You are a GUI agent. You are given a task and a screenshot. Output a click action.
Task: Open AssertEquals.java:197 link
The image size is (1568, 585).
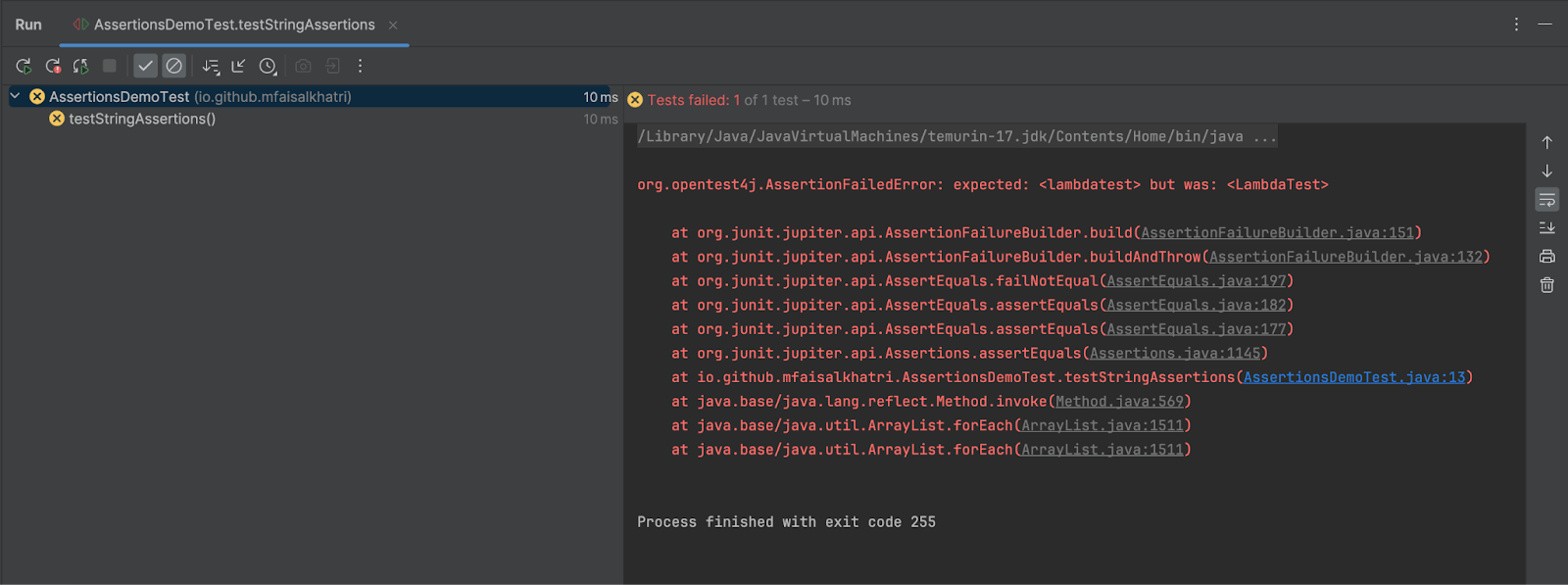[x=1197, y=280]
